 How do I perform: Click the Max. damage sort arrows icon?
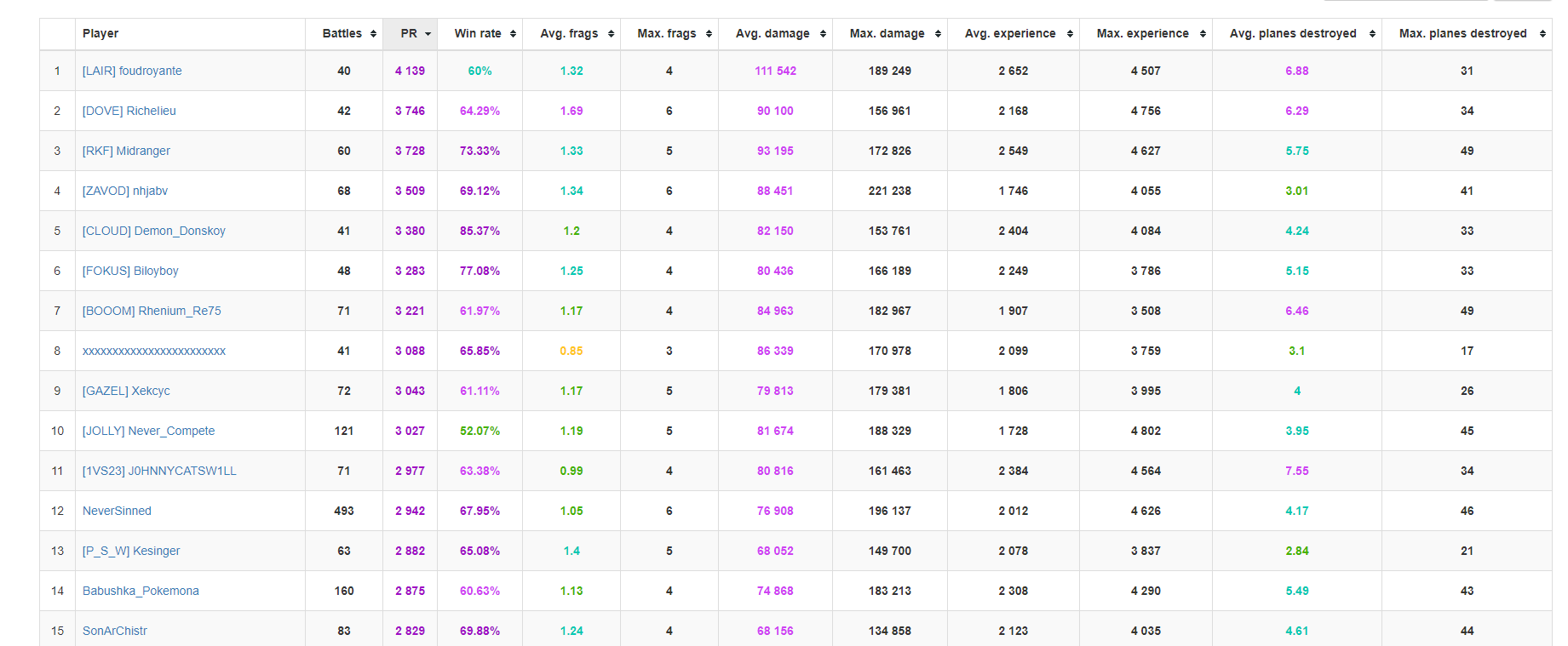click(x=938, y=34)
